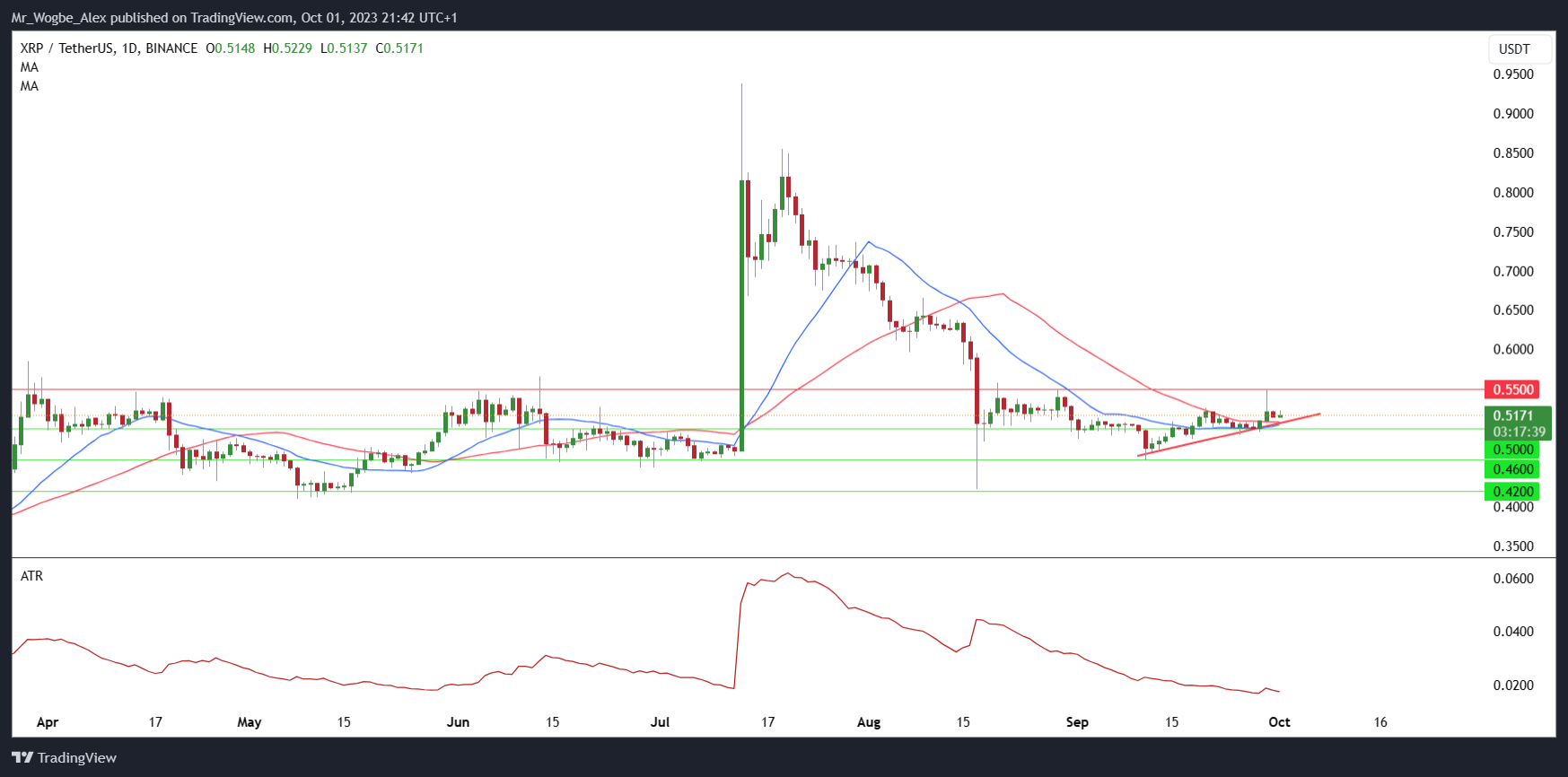Select the green 0.5000 price level tag
Image resolution: width=1568 pixels, height=777 pixels.
tap(1512, 450)
